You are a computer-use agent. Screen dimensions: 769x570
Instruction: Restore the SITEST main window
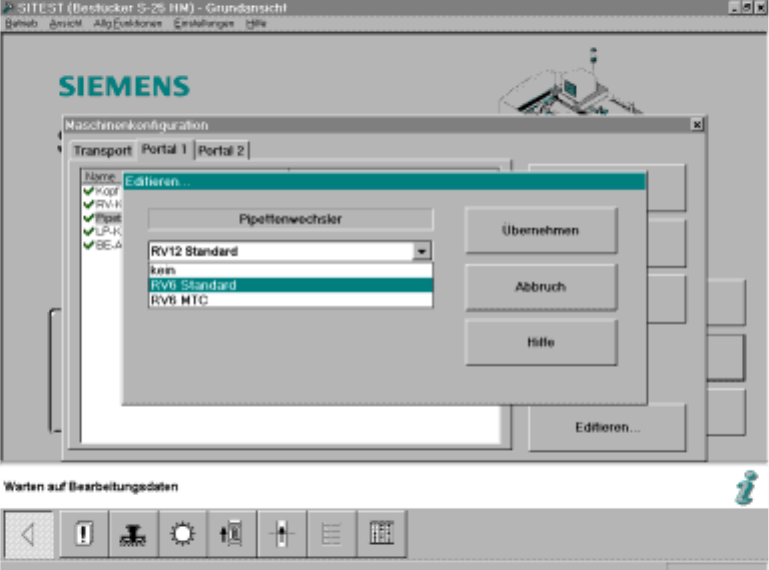click(747, 7)
